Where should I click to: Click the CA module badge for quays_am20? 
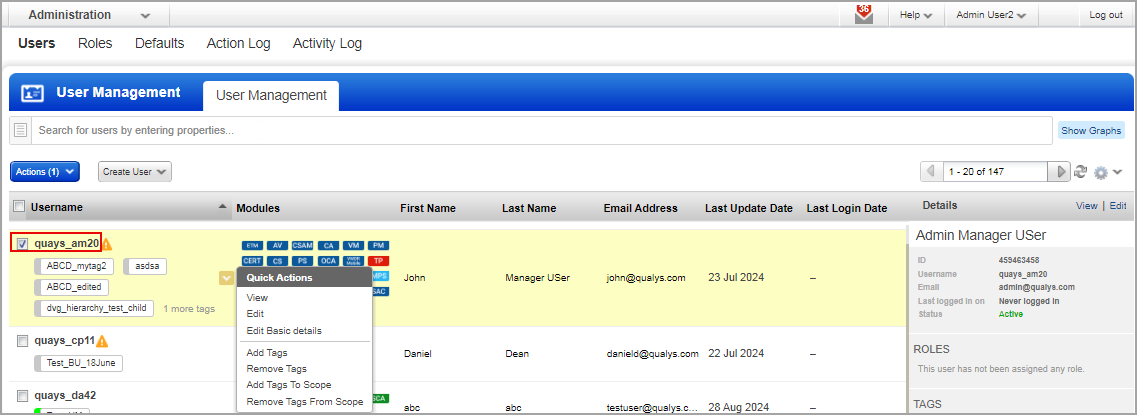click(x=328, y=246)
